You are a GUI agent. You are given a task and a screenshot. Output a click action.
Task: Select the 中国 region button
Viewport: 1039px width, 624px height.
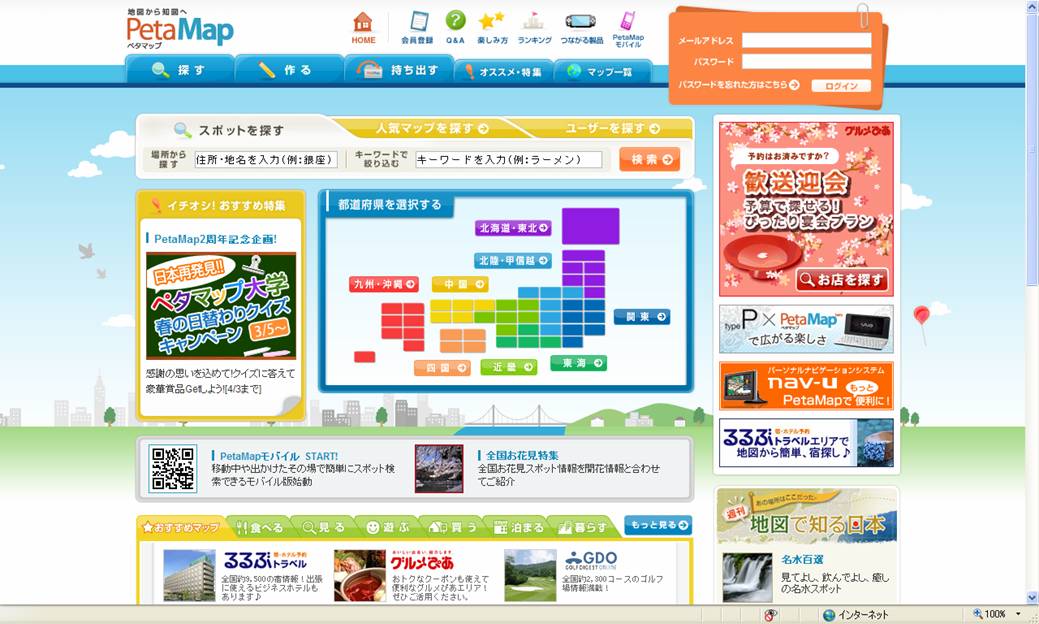(461, 284)
